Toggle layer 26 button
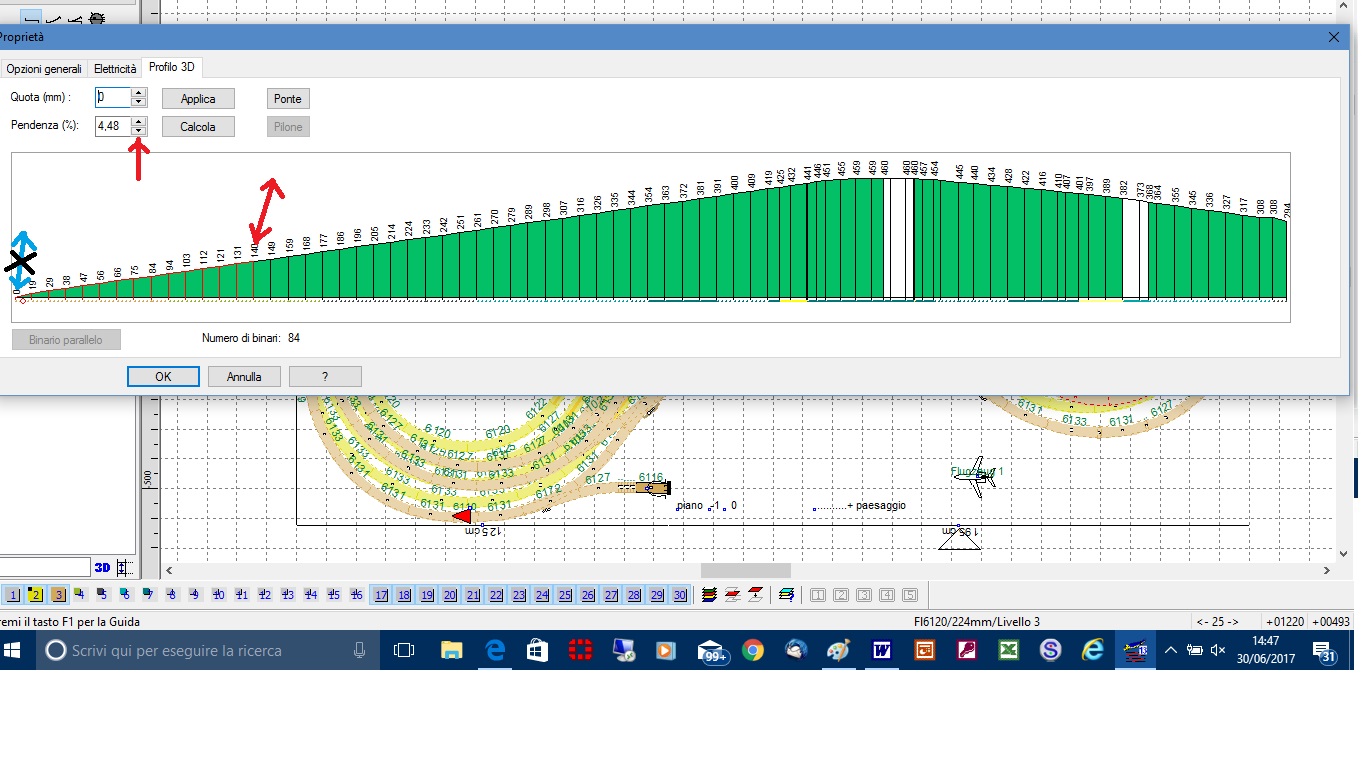Screen dimensions: 1366x768 pyautogui.click(x=588, y=595)
